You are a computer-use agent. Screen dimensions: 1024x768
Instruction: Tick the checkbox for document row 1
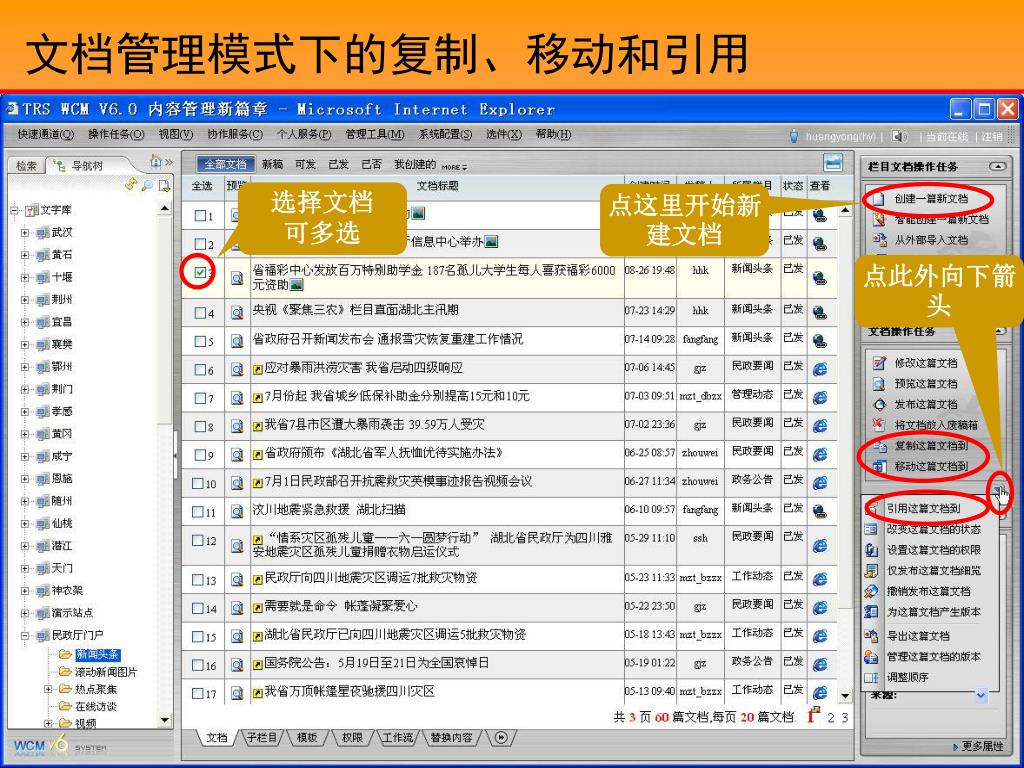[200, 215]
